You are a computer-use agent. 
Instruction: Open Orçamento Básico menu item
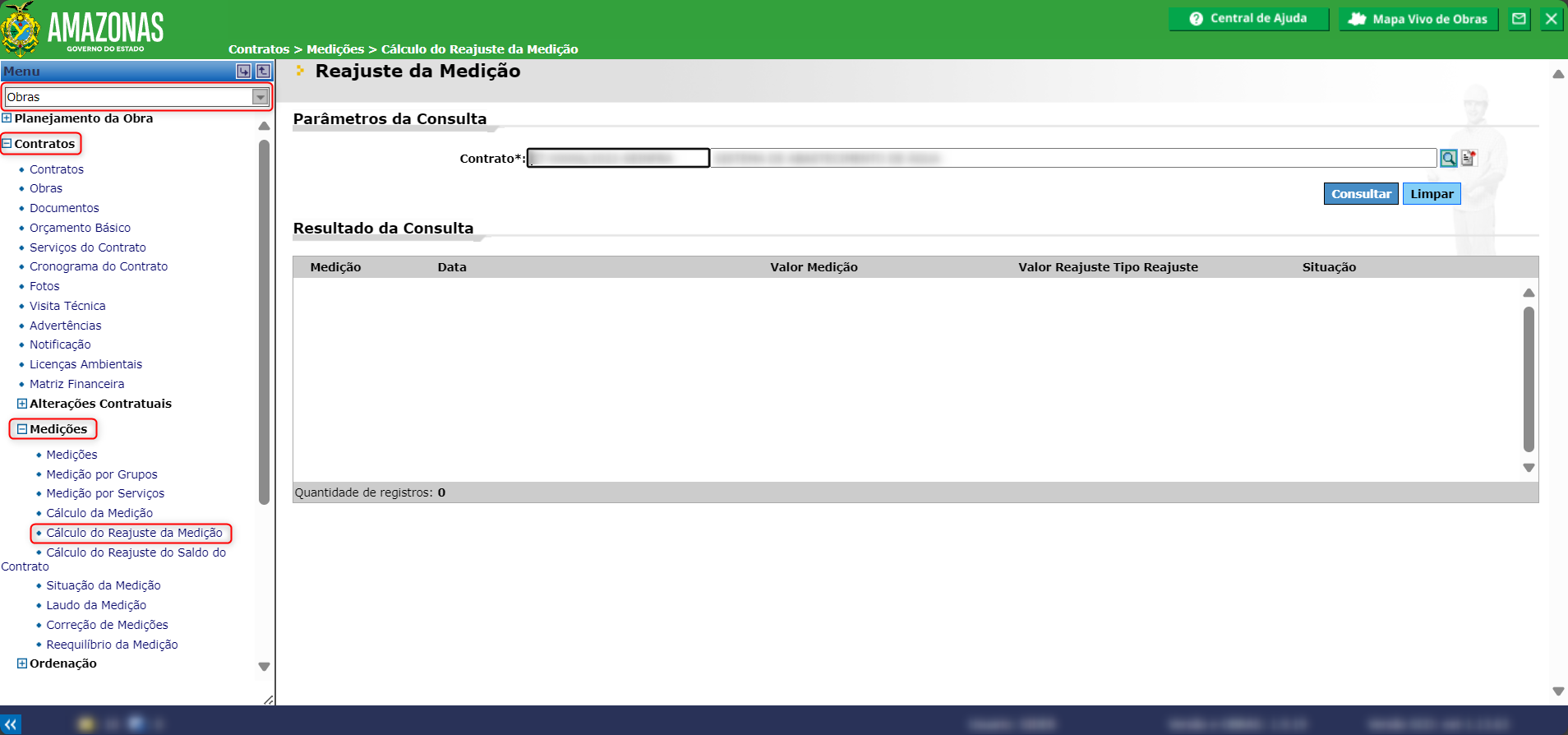pyautogui.click(x=80, y=228)
